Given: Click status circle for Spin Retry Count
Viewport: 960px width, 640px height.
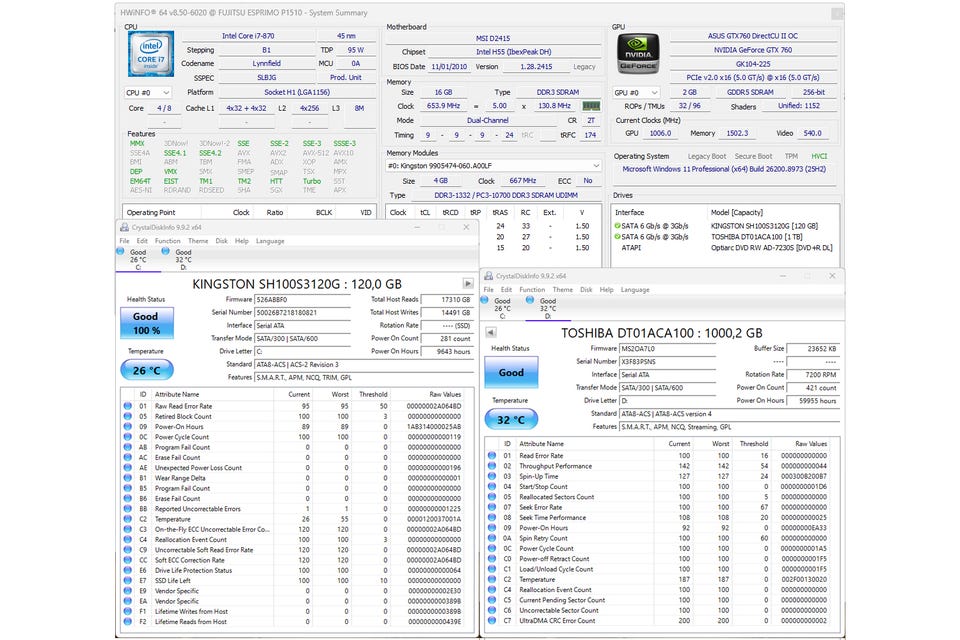Looking at the screenshot, I should click(x=492, y=538).
